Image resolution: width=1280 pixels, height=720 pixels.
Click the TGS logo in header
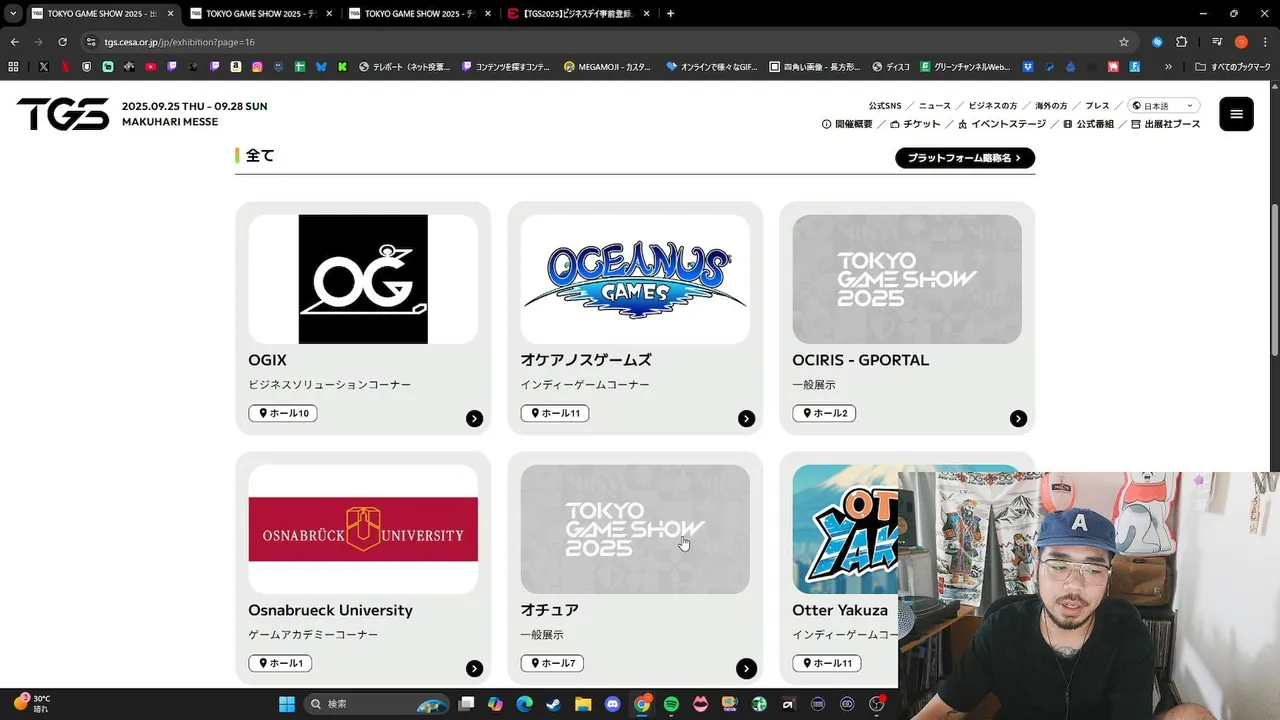(63, 114)
